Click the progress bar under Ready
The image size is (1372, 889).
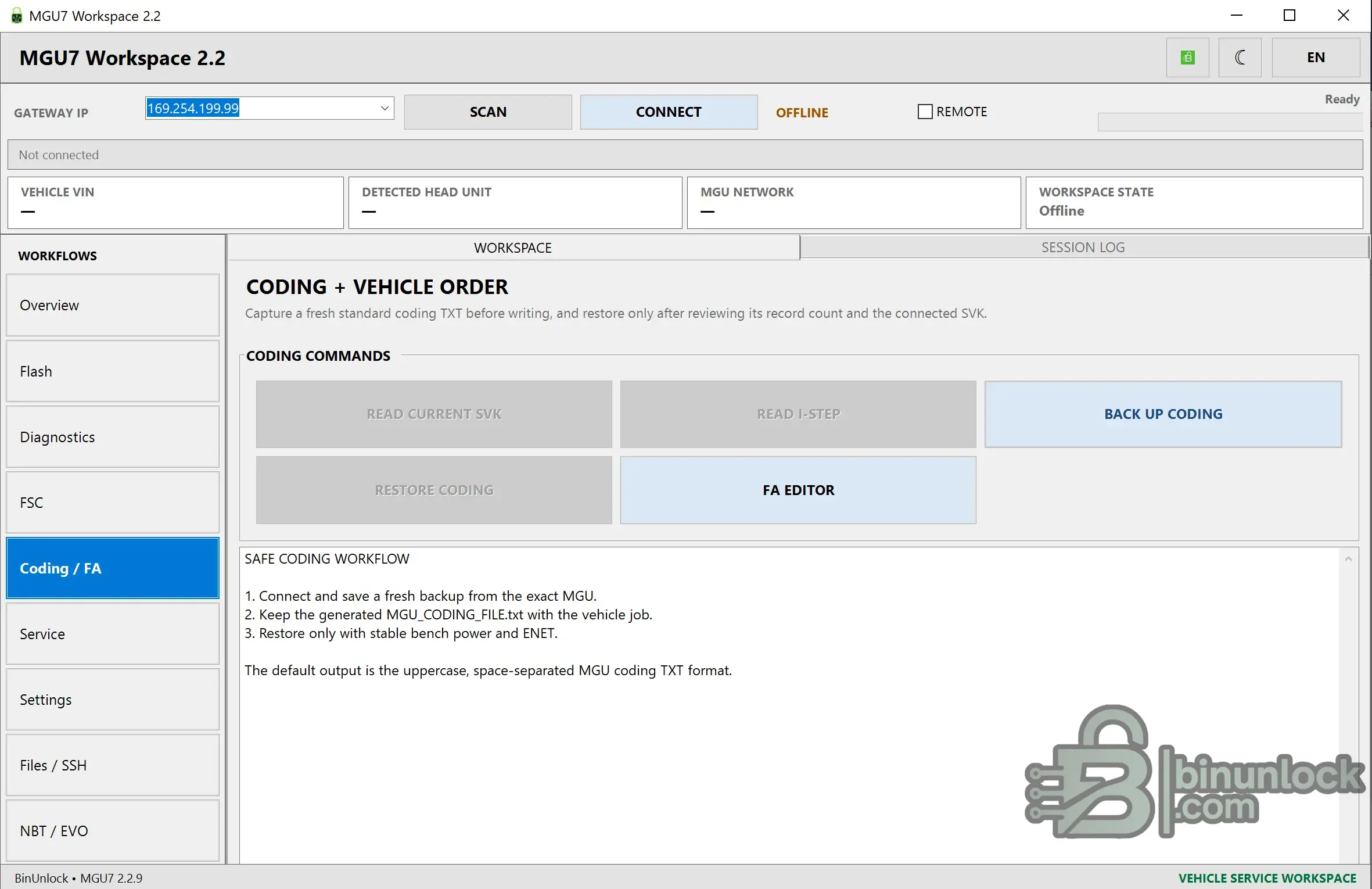point(1230,122)
